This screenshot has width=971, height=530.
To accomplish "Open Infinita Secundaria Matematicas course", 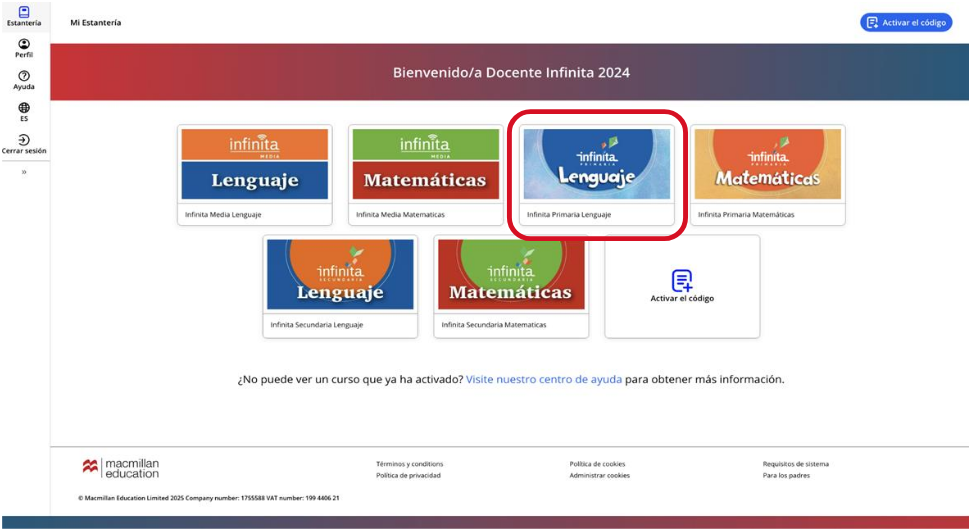I will [511, 276].
